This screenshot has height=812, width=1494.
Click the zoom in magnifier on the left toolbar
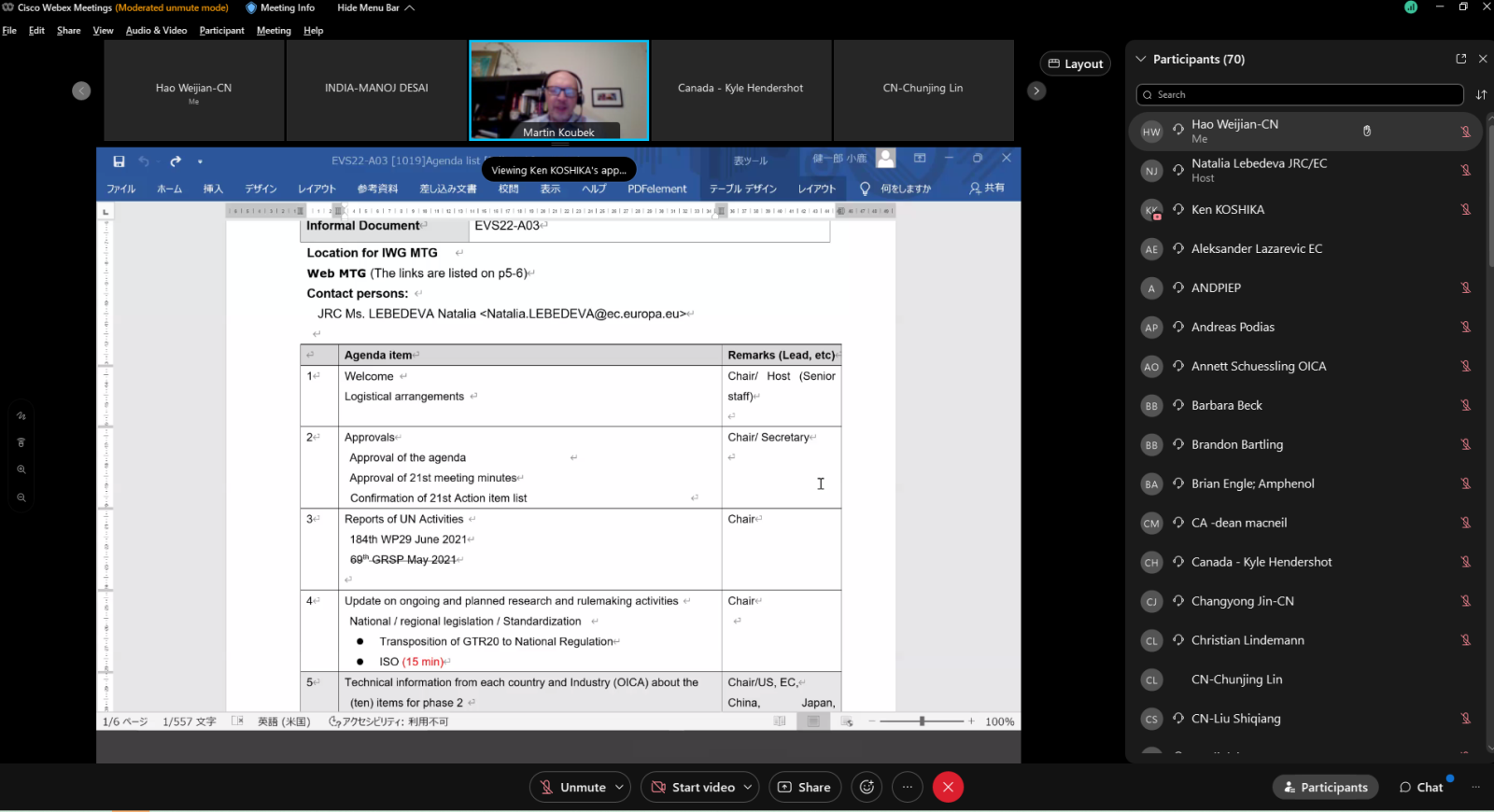[x=21, y=469]
